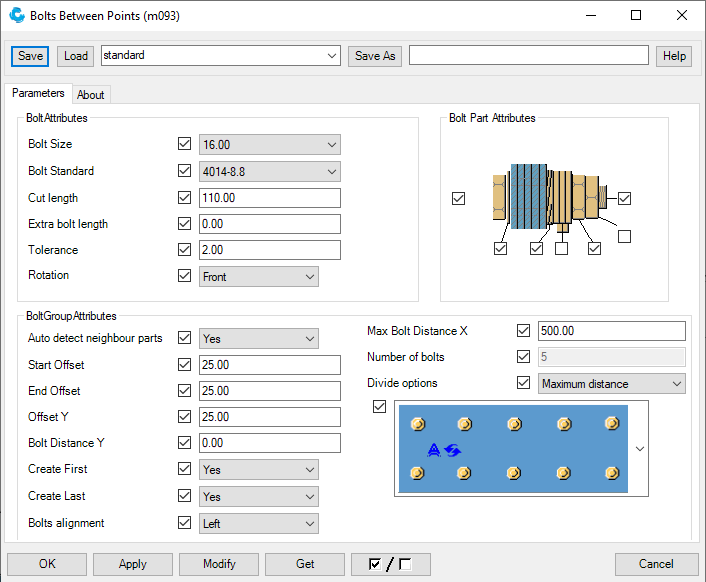Click the Load button

coord(76,56)
